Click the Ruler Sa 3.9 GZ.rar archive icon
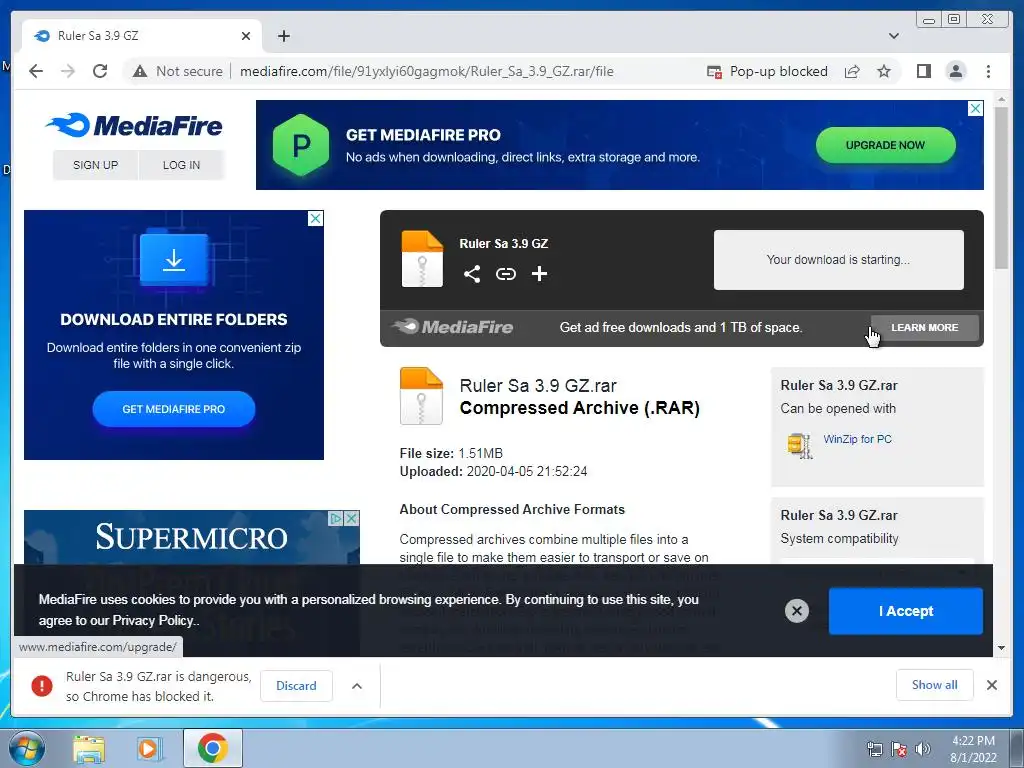The image size is (1024, 768). [421, 396]
